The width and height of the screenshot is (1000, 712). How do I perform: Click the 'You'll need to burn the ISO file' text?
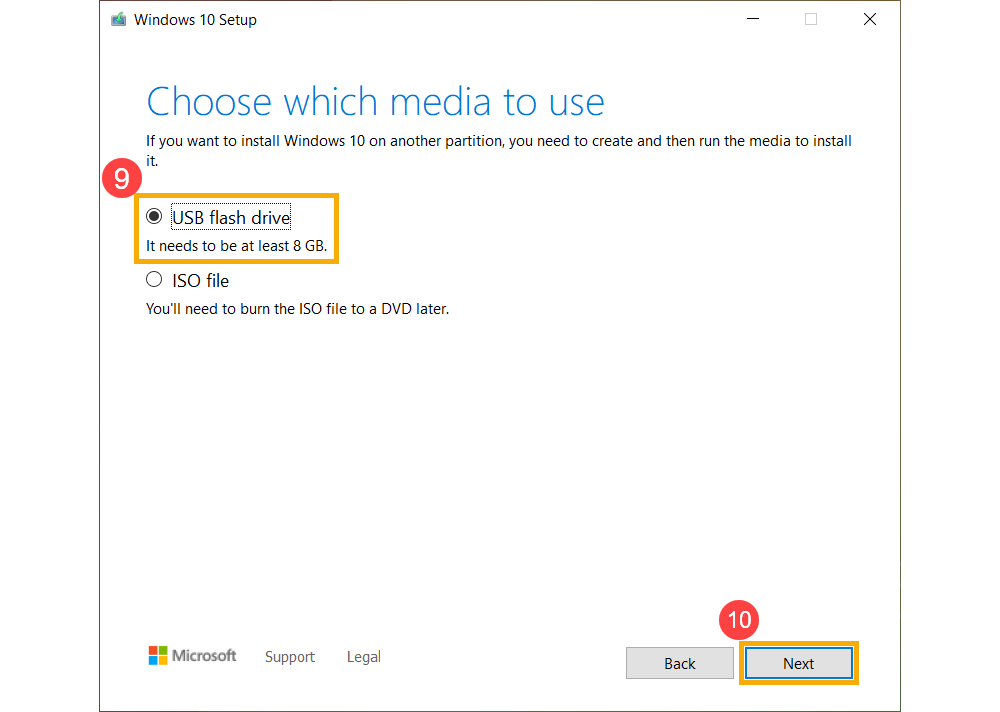pyautogui.click(x=298, y=309)
